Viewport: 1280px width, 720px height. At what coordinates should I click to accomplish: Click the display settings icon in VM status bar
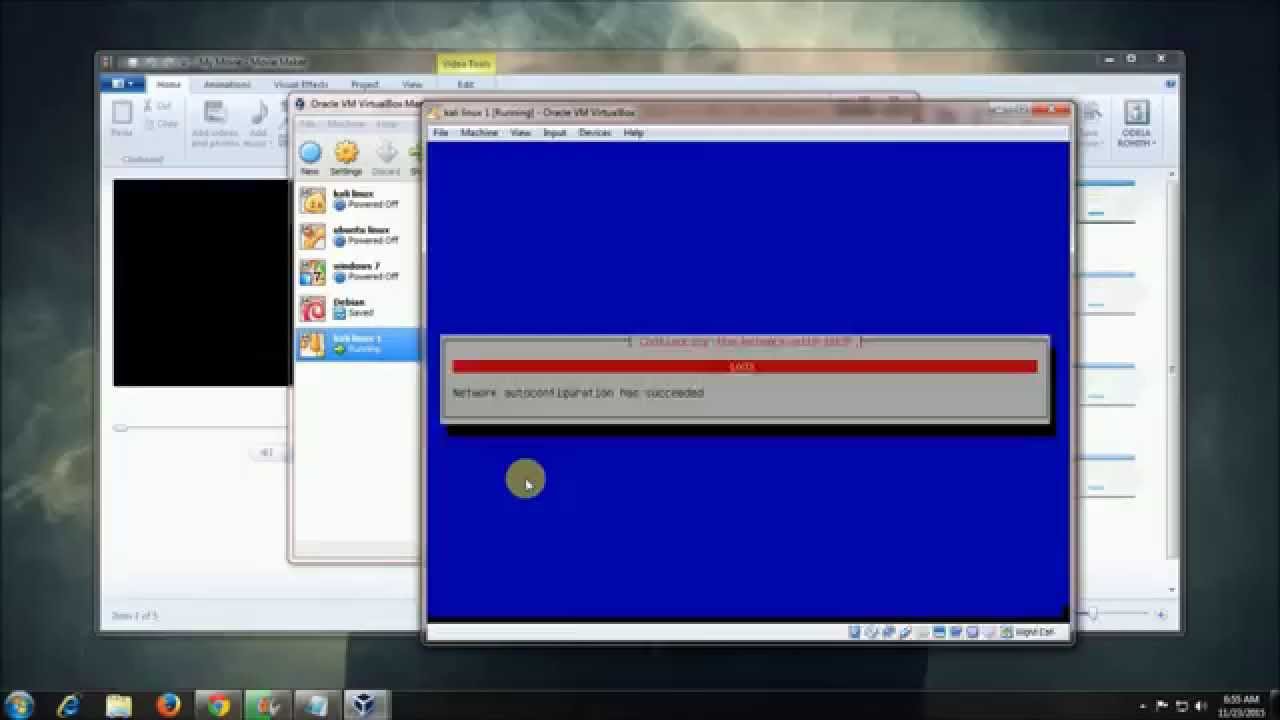pyautogui.click(x=939, y=632)
